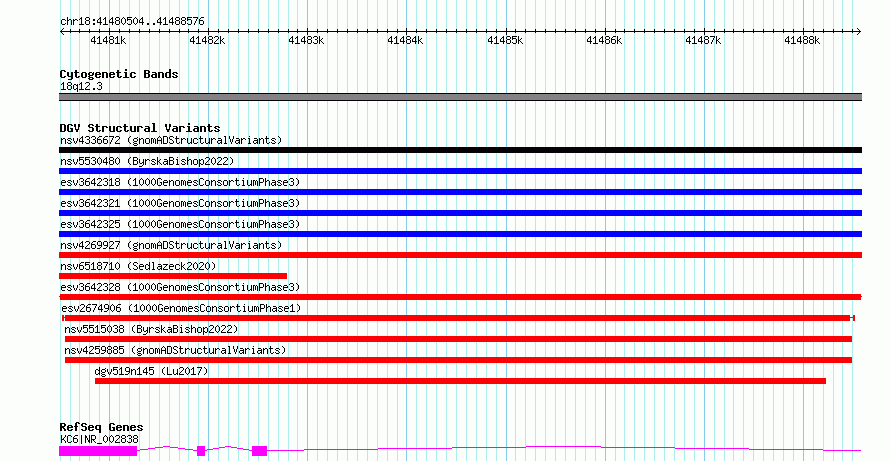The width and height of the screenshot is (890, 461).
Task: Click the red nsv4269927 variant bar
Action: pos(460,255)
